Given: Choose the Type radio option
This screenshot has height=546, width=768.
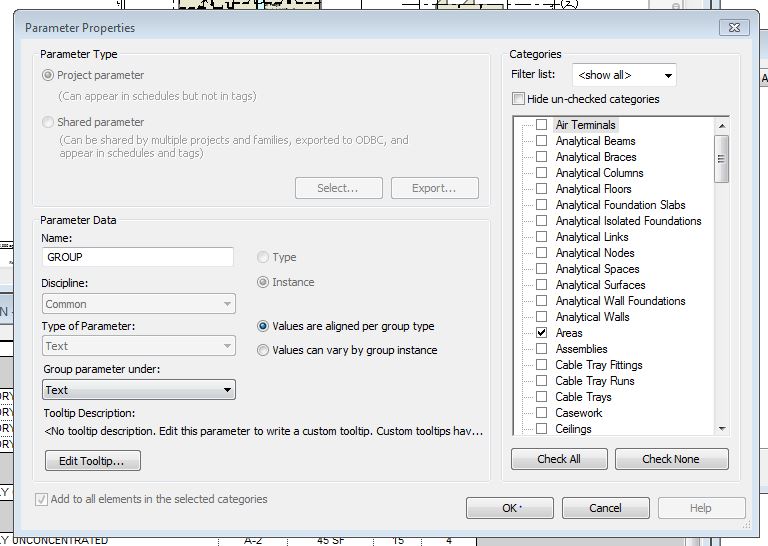Looking at the screenshot, I should (263, 257).
